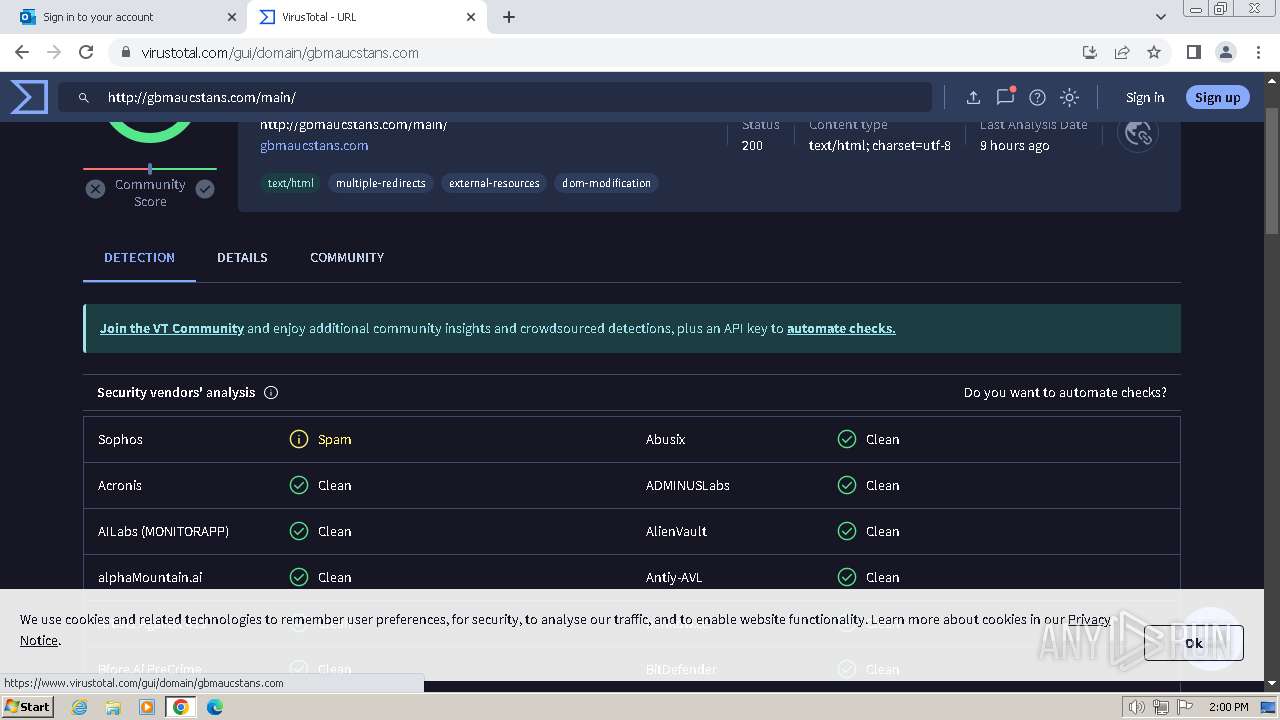Click the gbmaucstans.com domain link
This screenshot has height=720, width=1280.
tap(314, 145)
